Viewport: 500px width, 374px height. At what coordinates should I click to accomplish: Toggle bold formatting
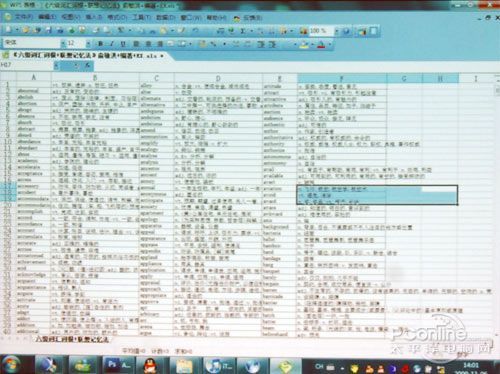pyautogui.click(x=100, y=44)
